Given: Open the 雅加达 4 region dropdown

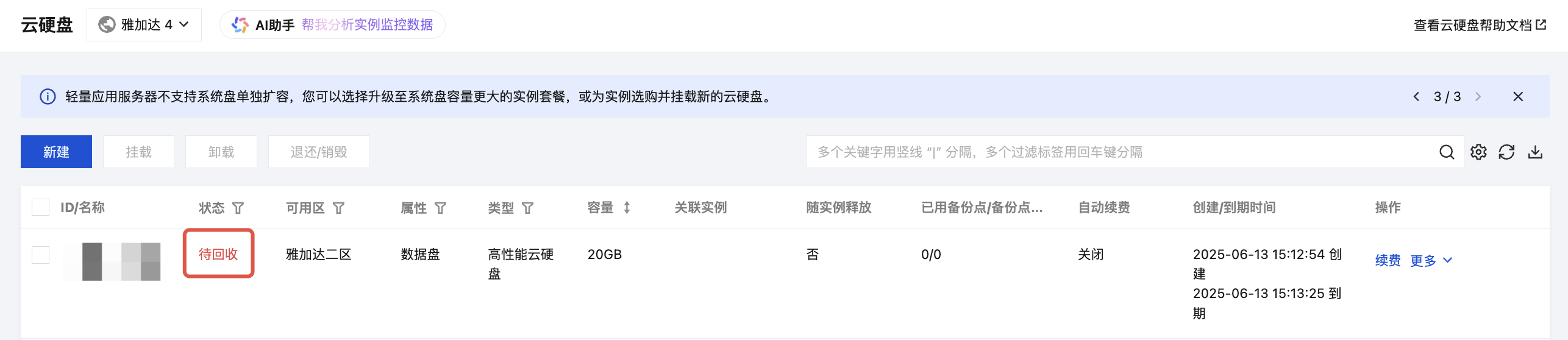Looking at the screenshot, I should click(x=144, y=25).
